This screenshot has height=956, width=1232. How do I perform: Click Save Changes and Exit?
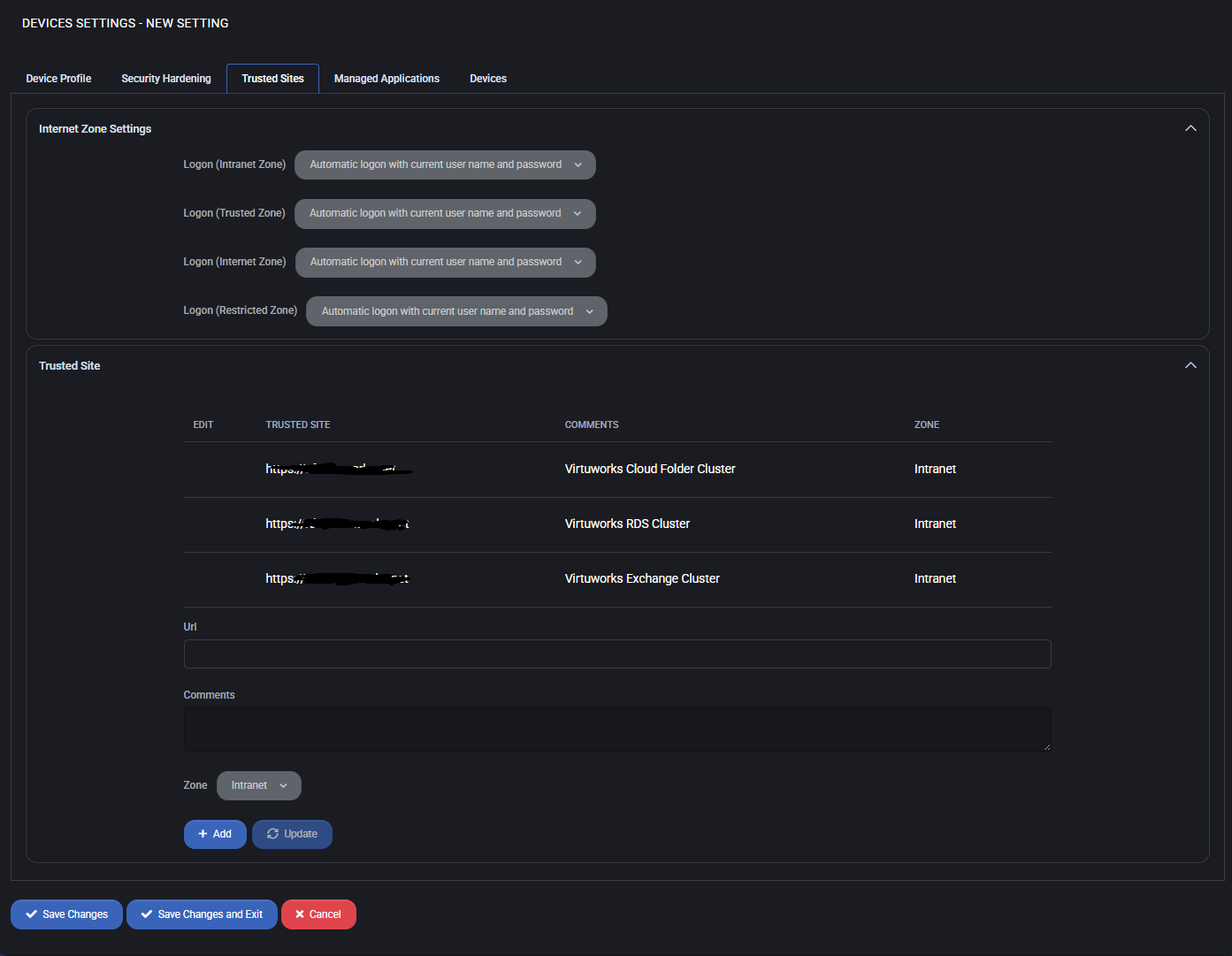pyautogui.click(x=202, y=914)
